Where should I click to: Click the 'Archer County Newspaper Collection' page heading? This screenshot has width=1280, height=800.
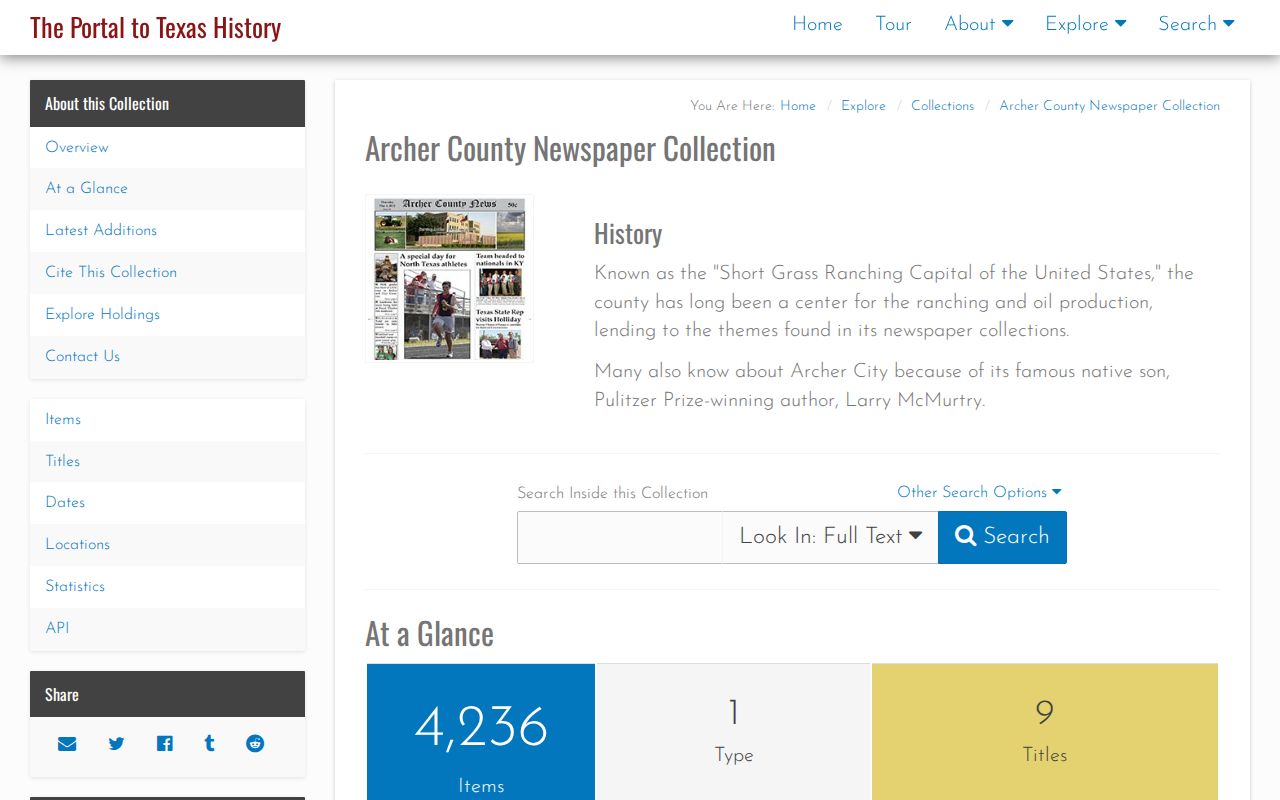570,149
